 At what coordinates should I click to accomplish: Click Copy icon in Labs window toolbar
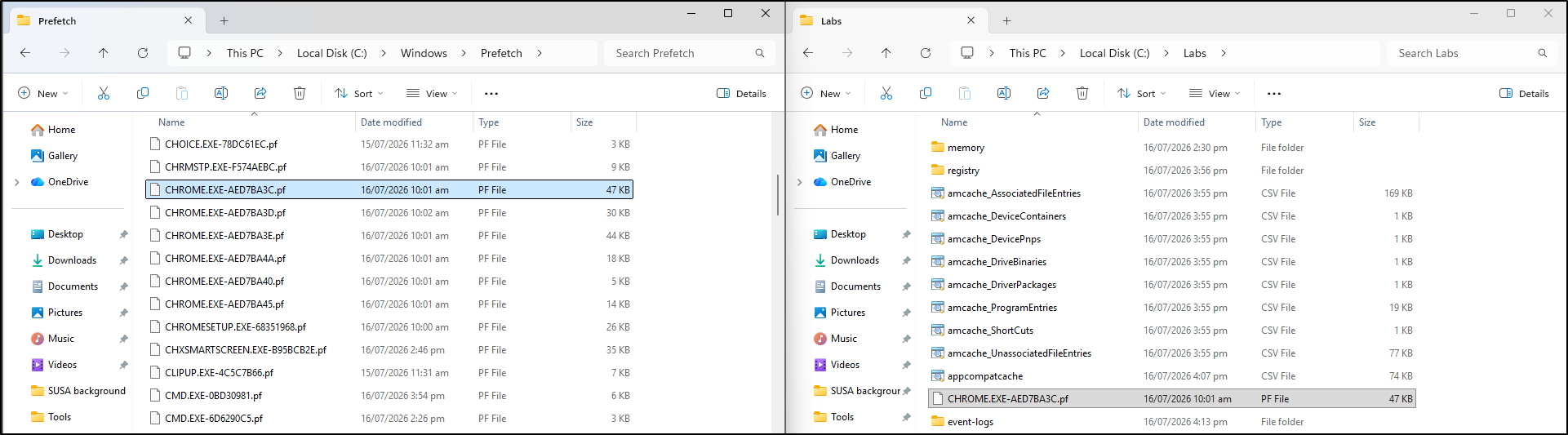pos(926,93)
